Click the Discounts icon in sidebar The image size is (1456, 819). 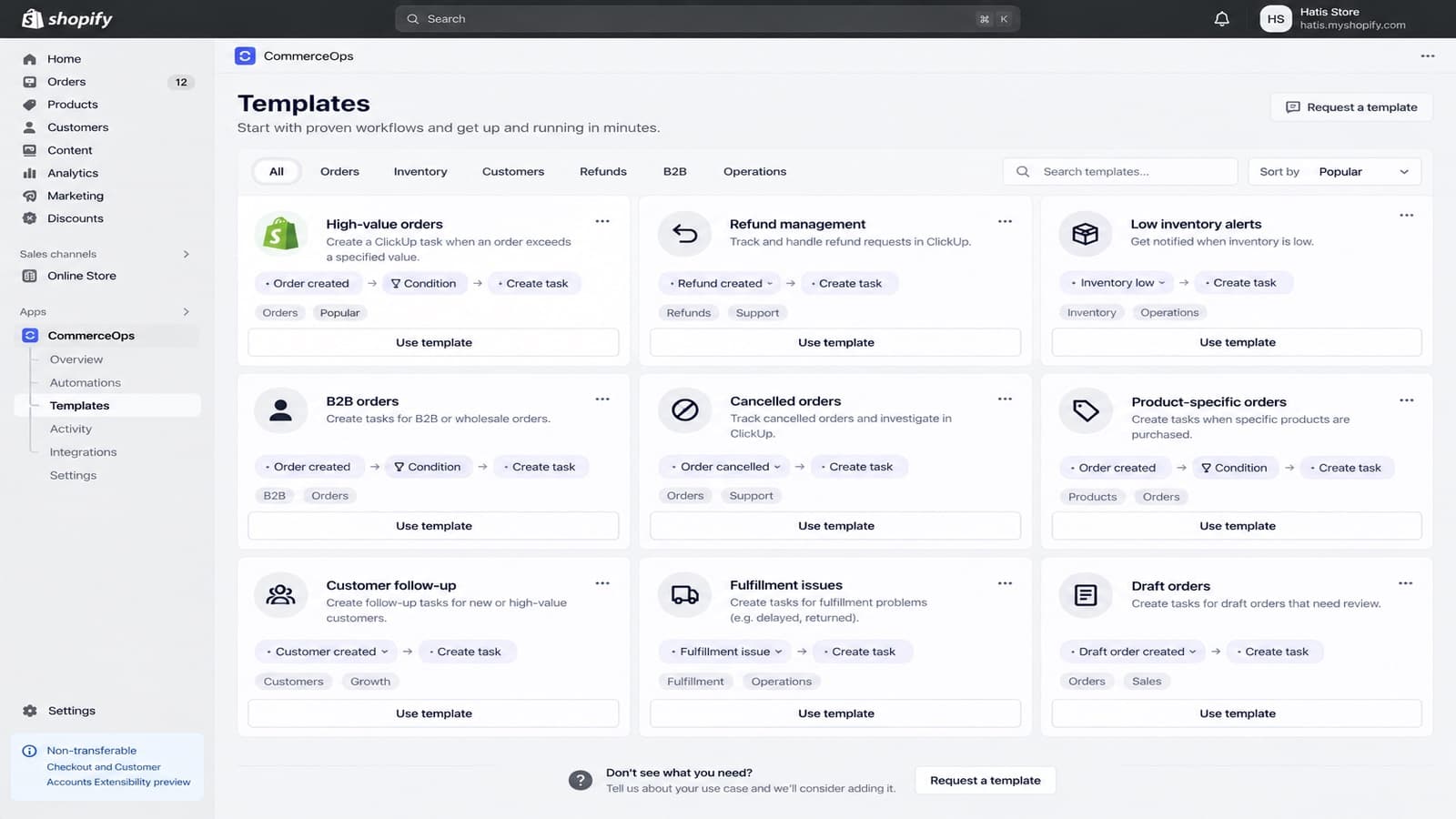click(x=30, y=218)
